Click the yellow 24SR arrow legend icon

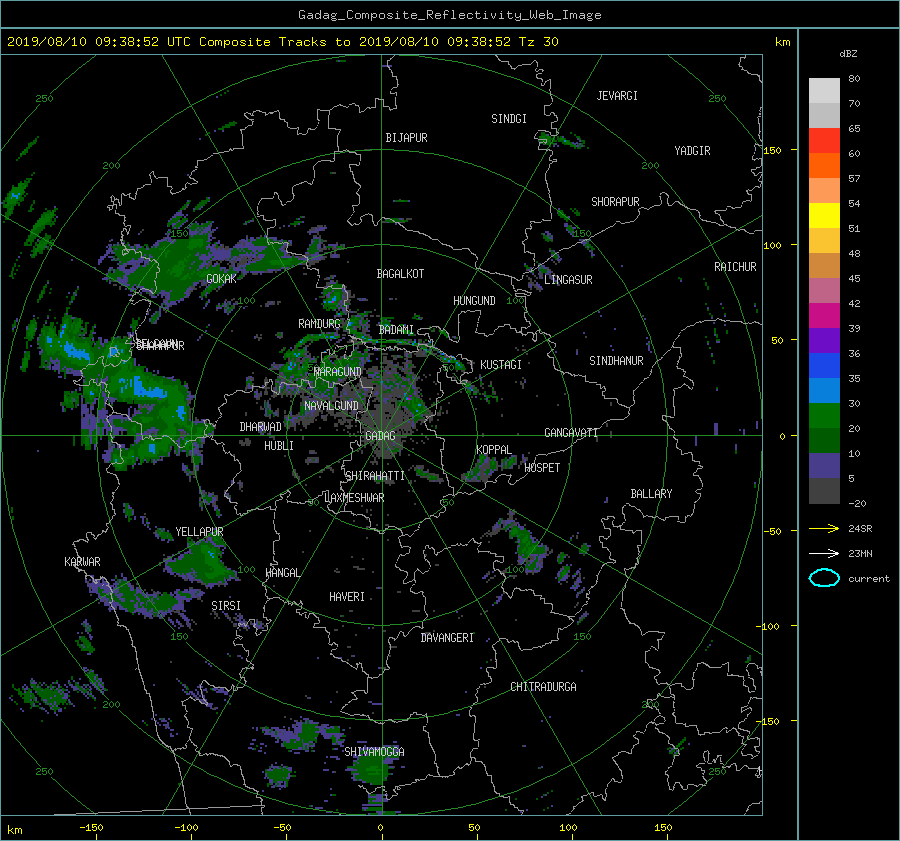click(x=824, y=528)
